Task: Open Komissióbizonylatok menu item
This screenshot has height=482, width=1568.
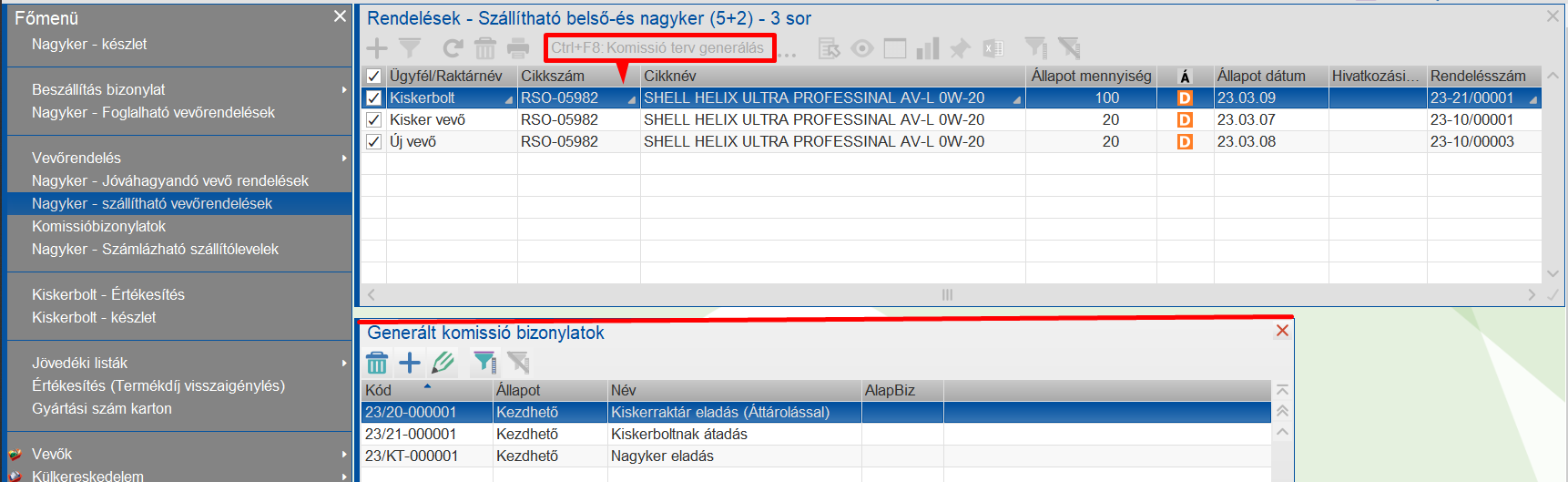Action: click(x=99, y=226)
